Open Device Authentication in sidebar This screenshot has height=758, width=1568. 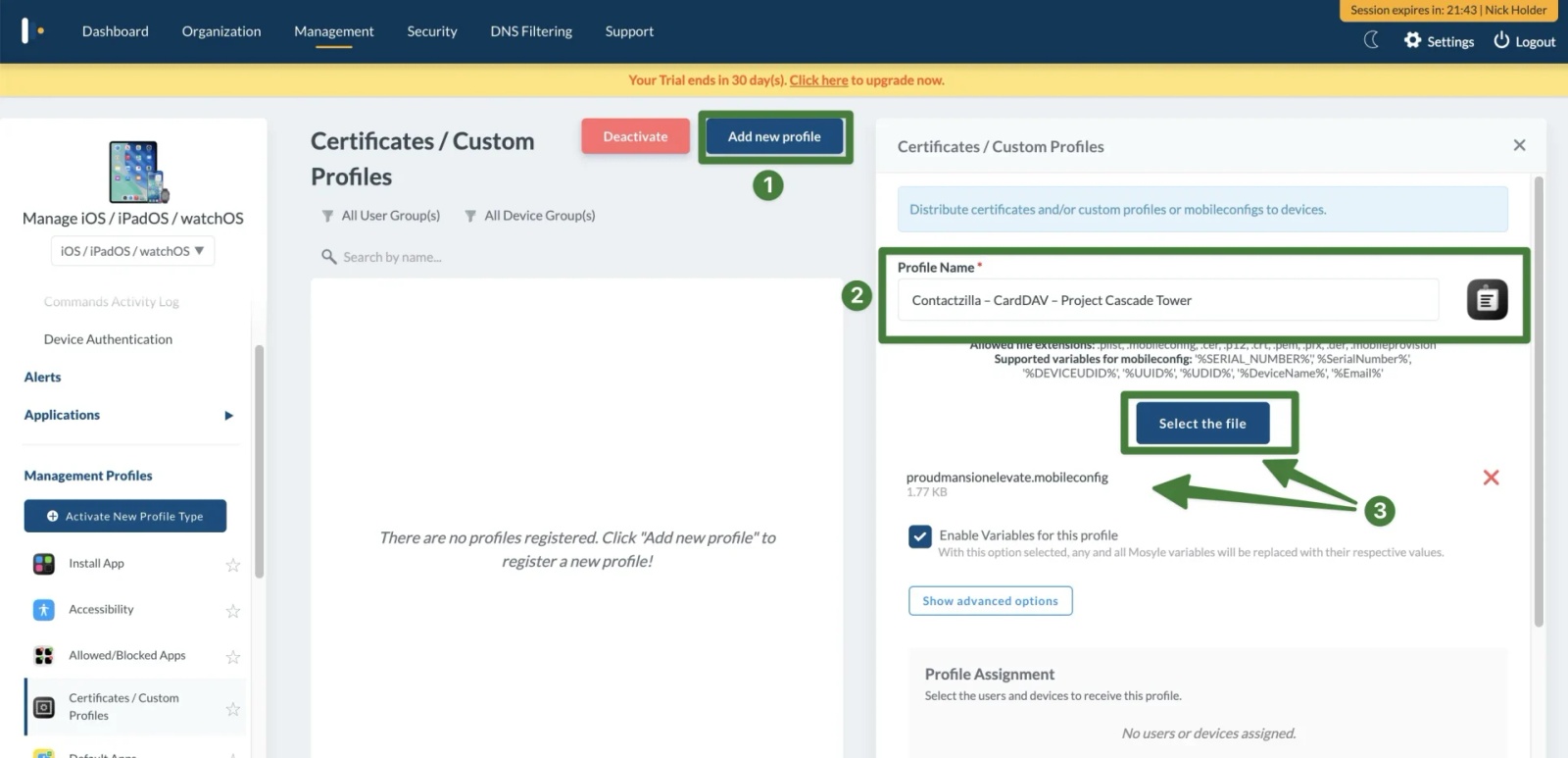[108, 339]
